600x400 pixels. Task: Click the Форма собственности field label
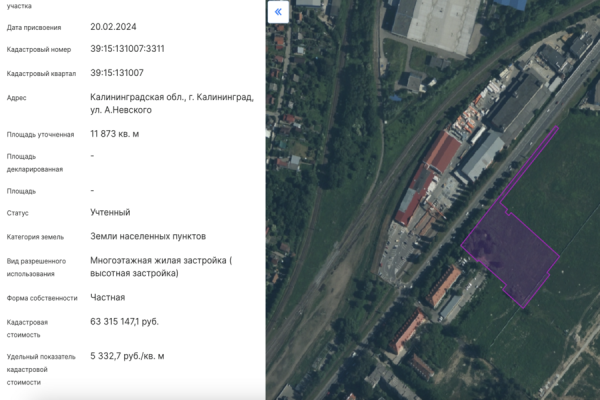coord(41,298)
